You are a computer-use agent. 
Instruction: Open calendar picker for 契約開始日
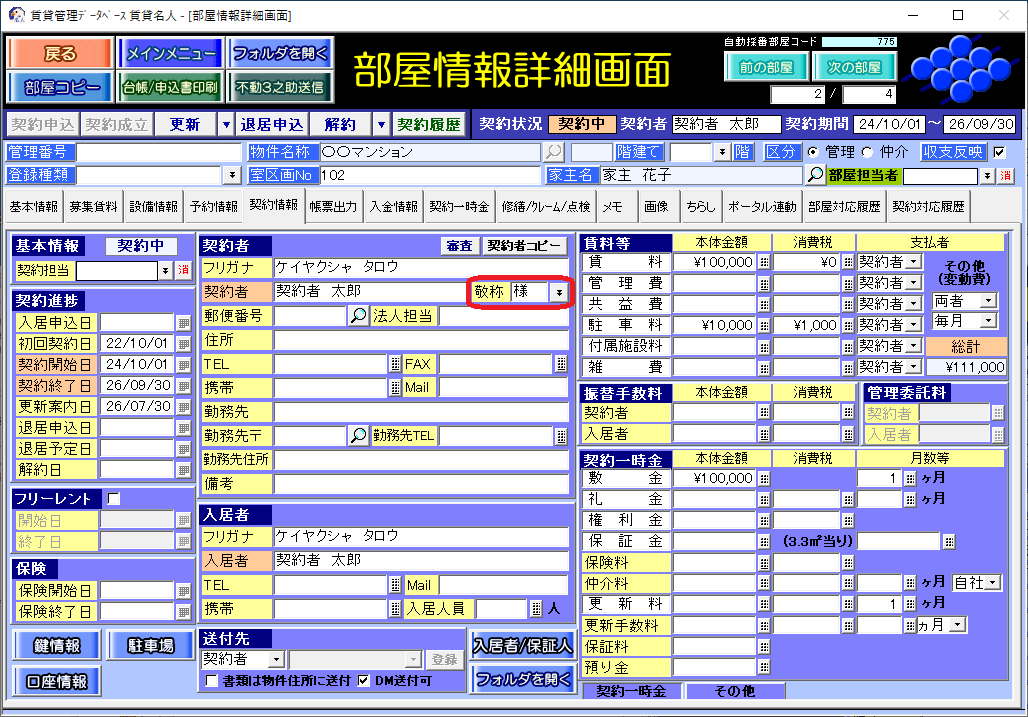click(183, 365)
